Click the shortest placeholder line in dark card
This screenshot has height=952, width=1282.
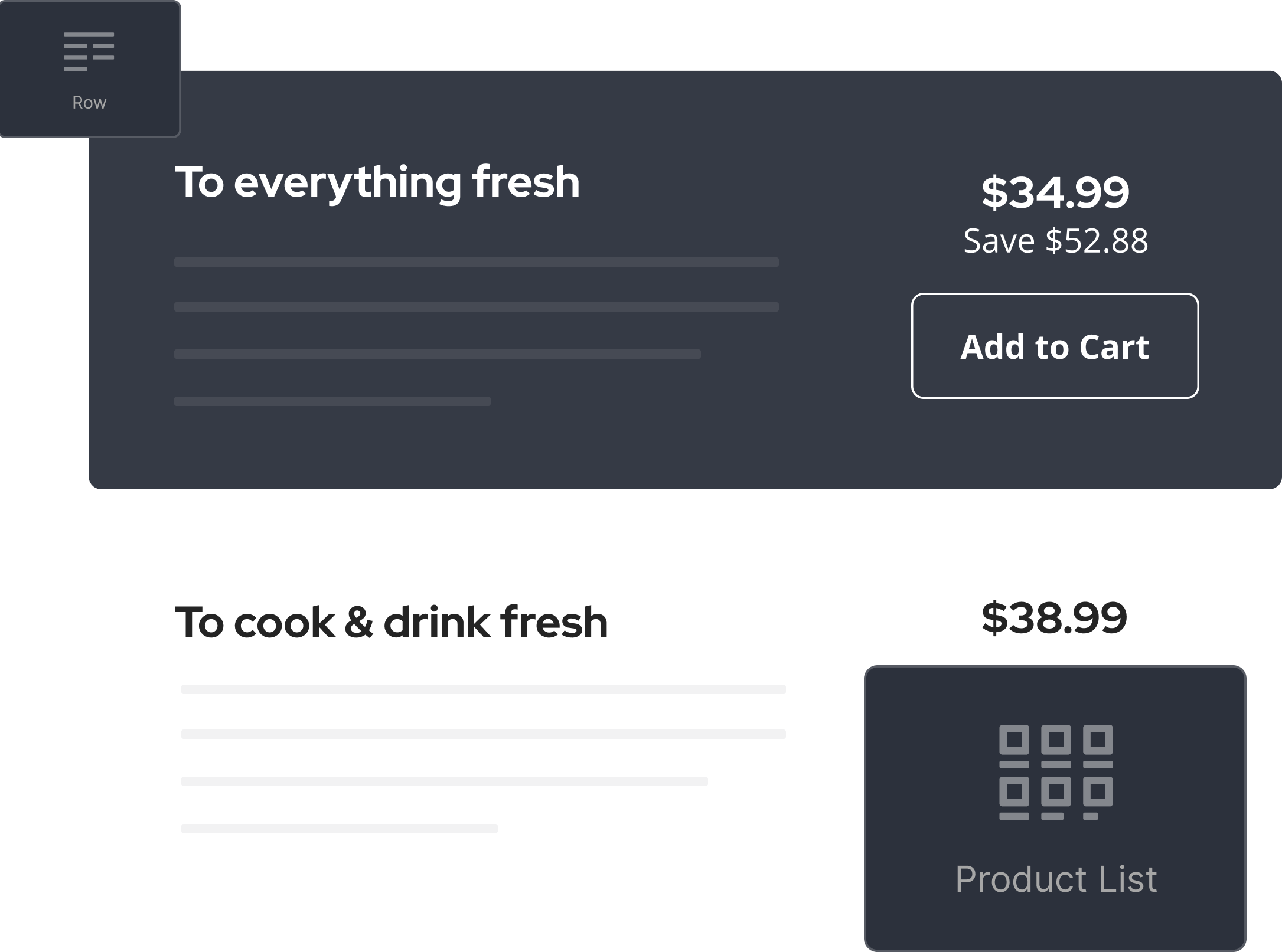click(332, 401)
